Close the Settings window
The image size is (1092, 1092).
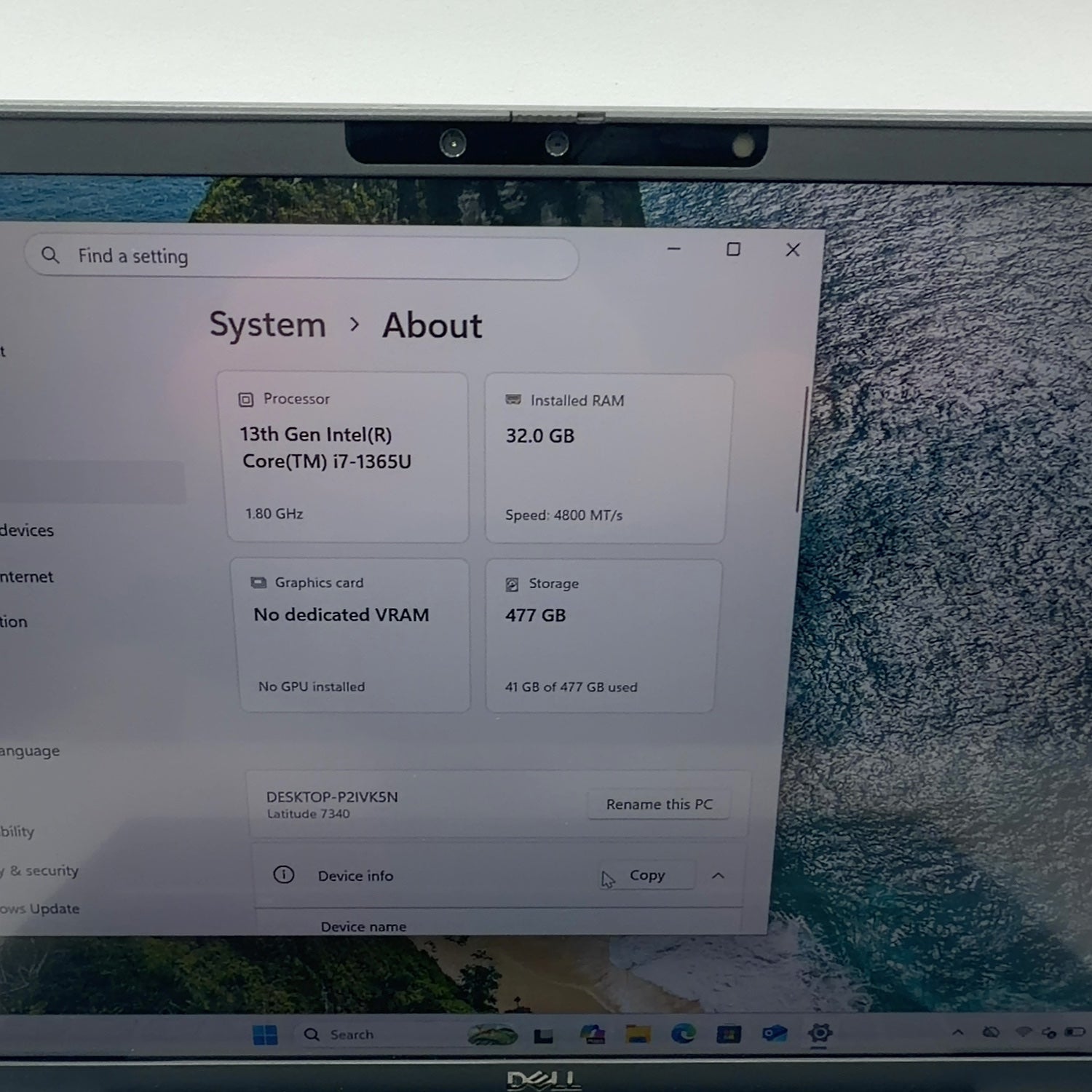pyautogui.click(x=793, y=250)
